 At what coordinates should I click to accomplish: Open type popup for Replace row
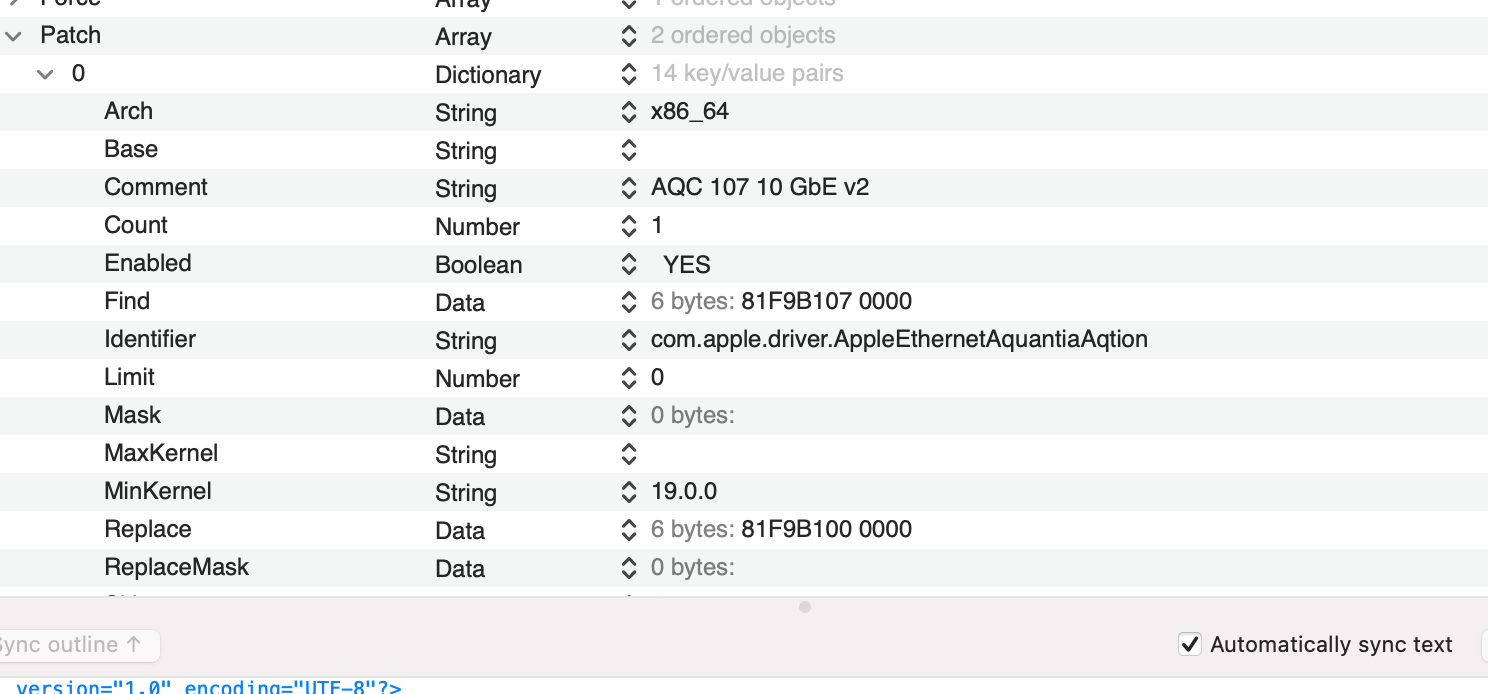628,530
